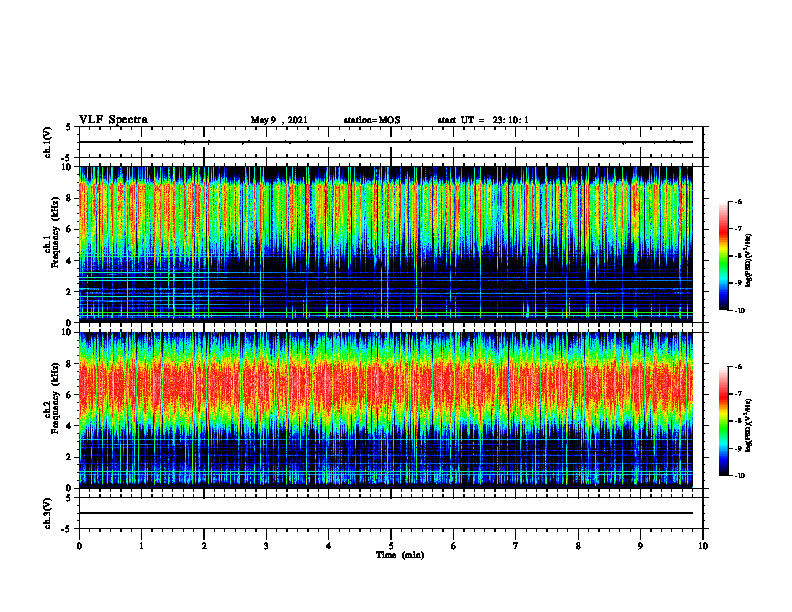Click the "7" tick on the time axis
This screenshot has width=792, height=612.
(x=516, y=546)
